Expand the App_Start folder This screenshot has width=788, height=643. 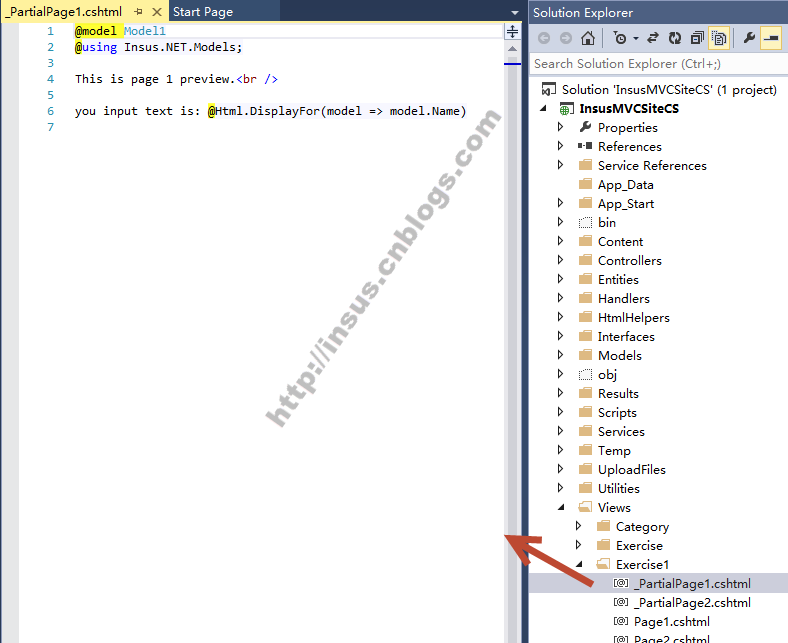tap(561, 204)
